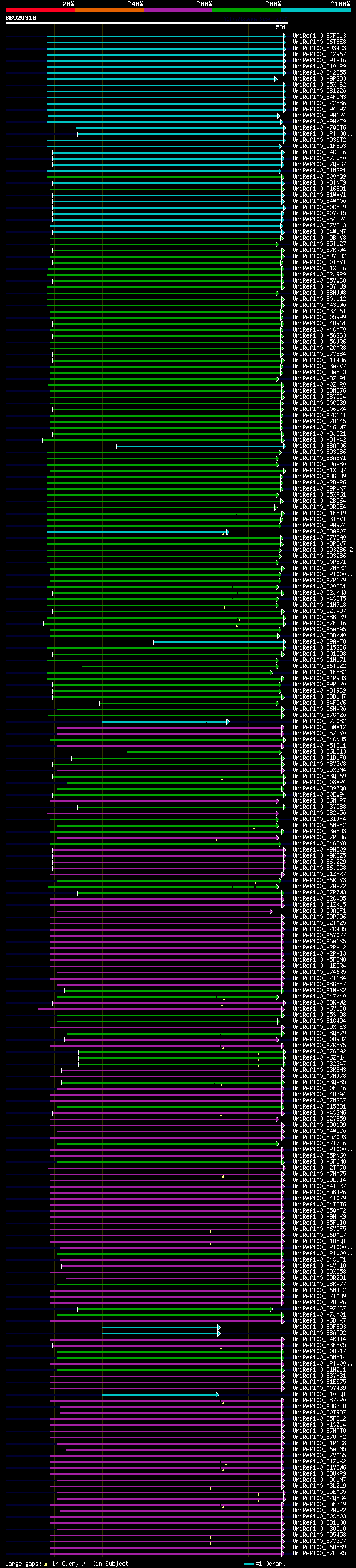The height and width of the screenshot is (1568, 356).
Task: Select hit UniRef100_C1MGR1
Action: (319, 170)
